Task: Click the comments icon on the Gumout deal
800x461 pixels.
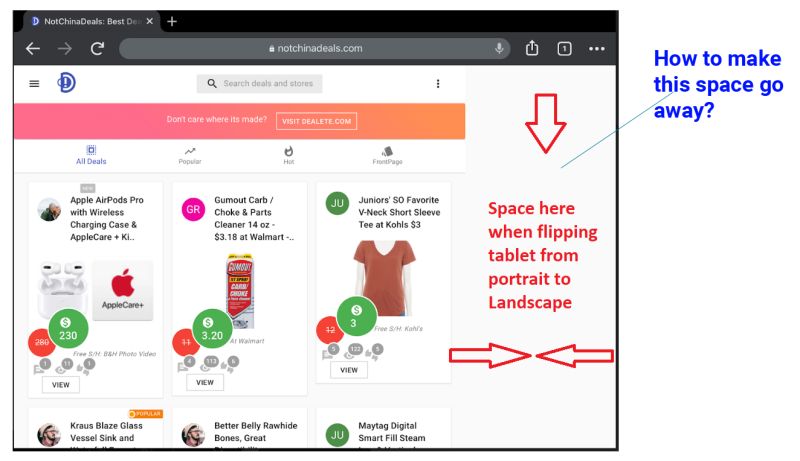Action: 186,365
